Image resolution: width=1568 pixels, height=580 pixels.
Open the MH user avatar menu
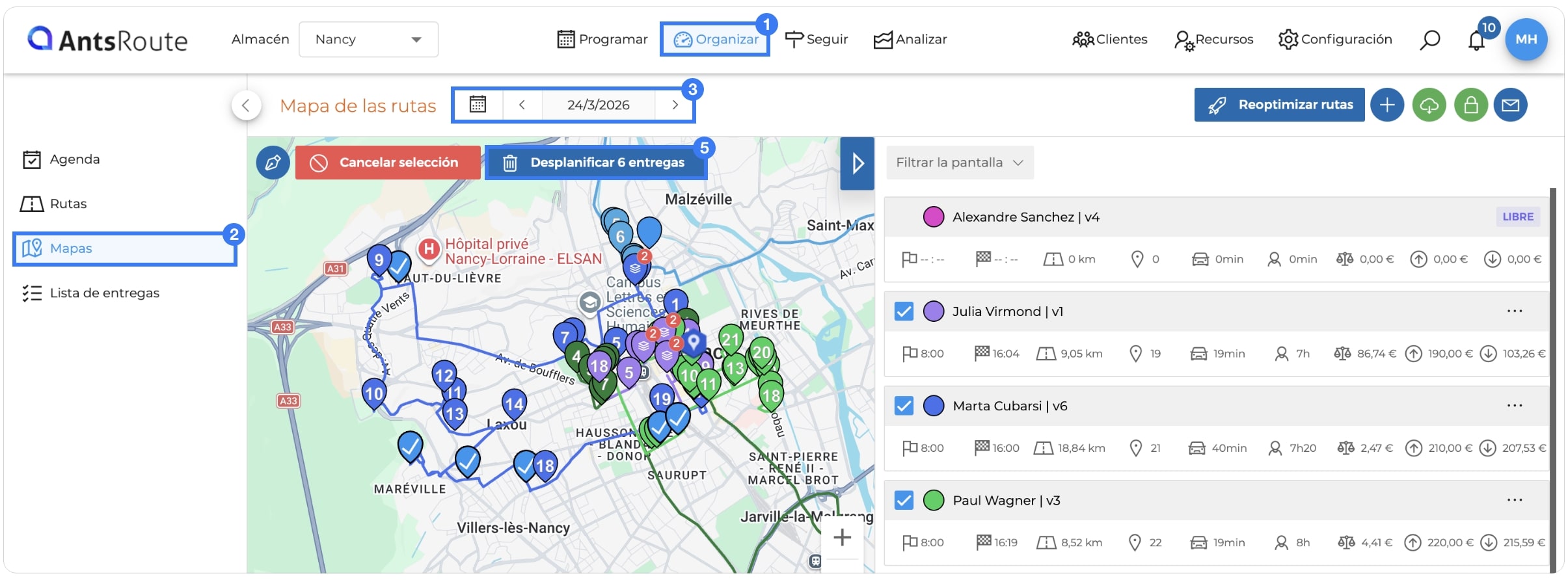pos(1526,39)
